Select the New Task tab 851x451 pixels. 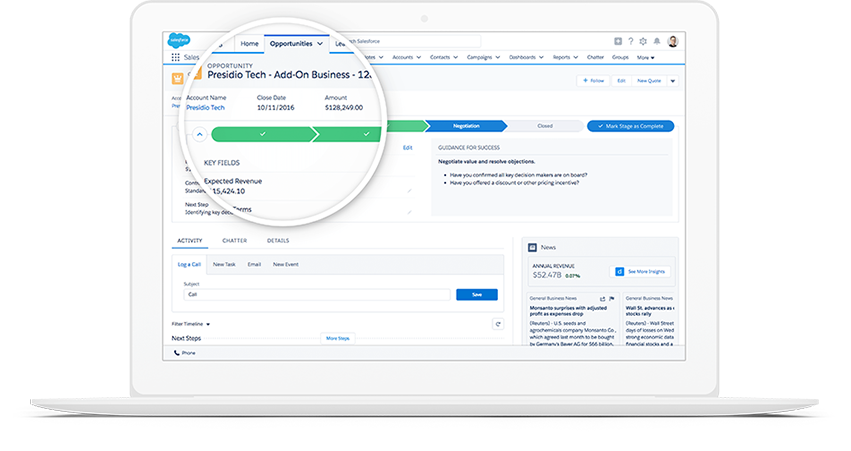224,264
